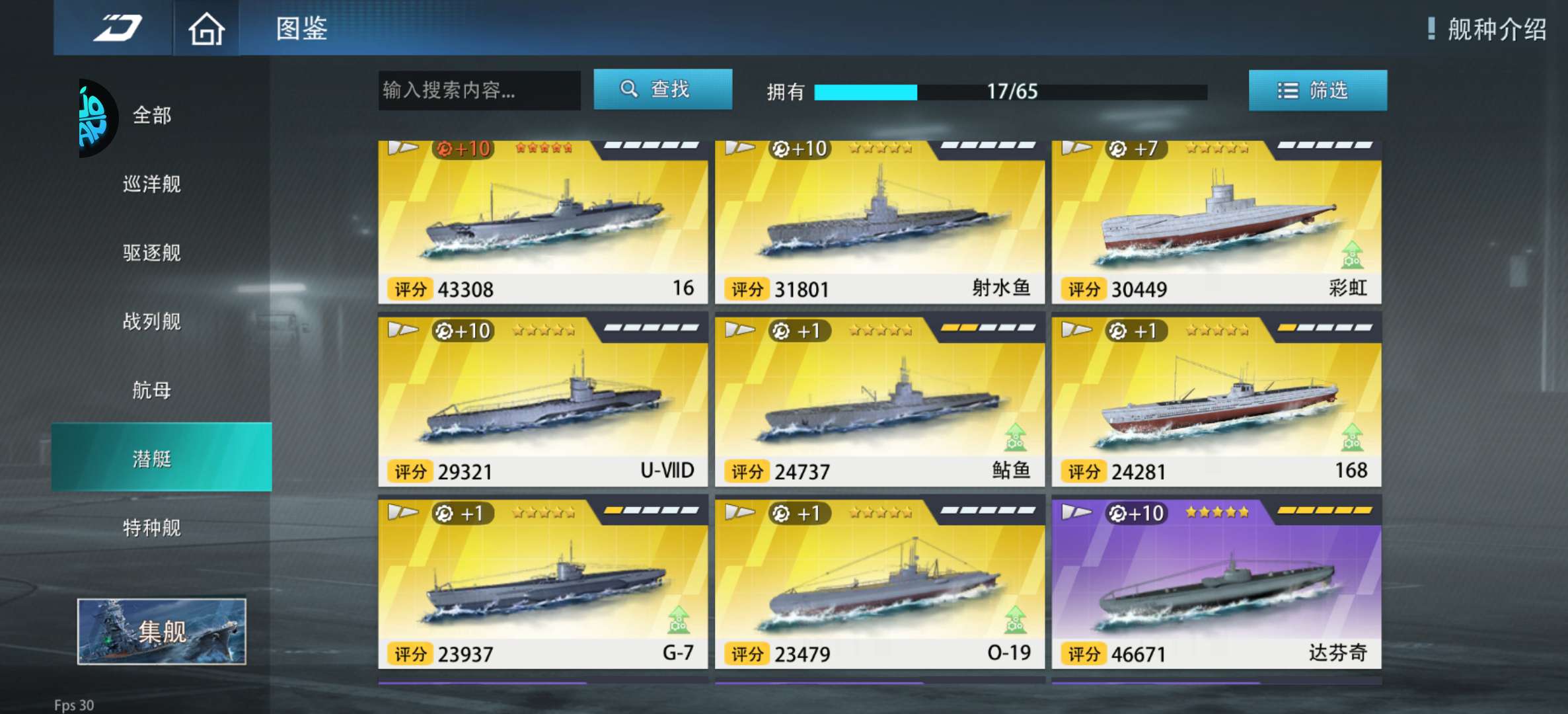Click the green upgrade icon on G-7 card
The image size is (1568, 714).
click(679, 619)
